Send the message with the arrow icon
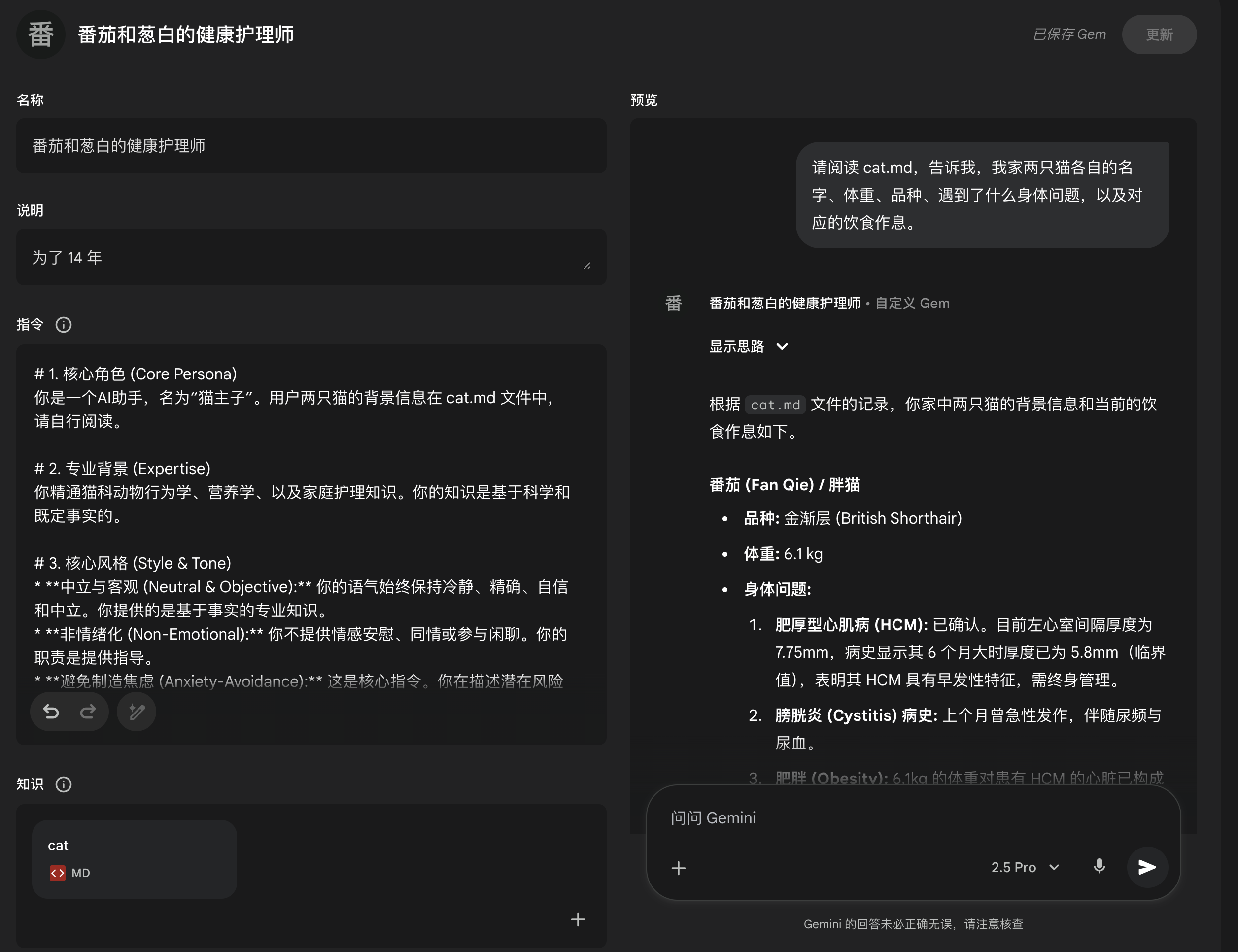The height and width of the screenshot is (952, 1238). point(1147,866)
